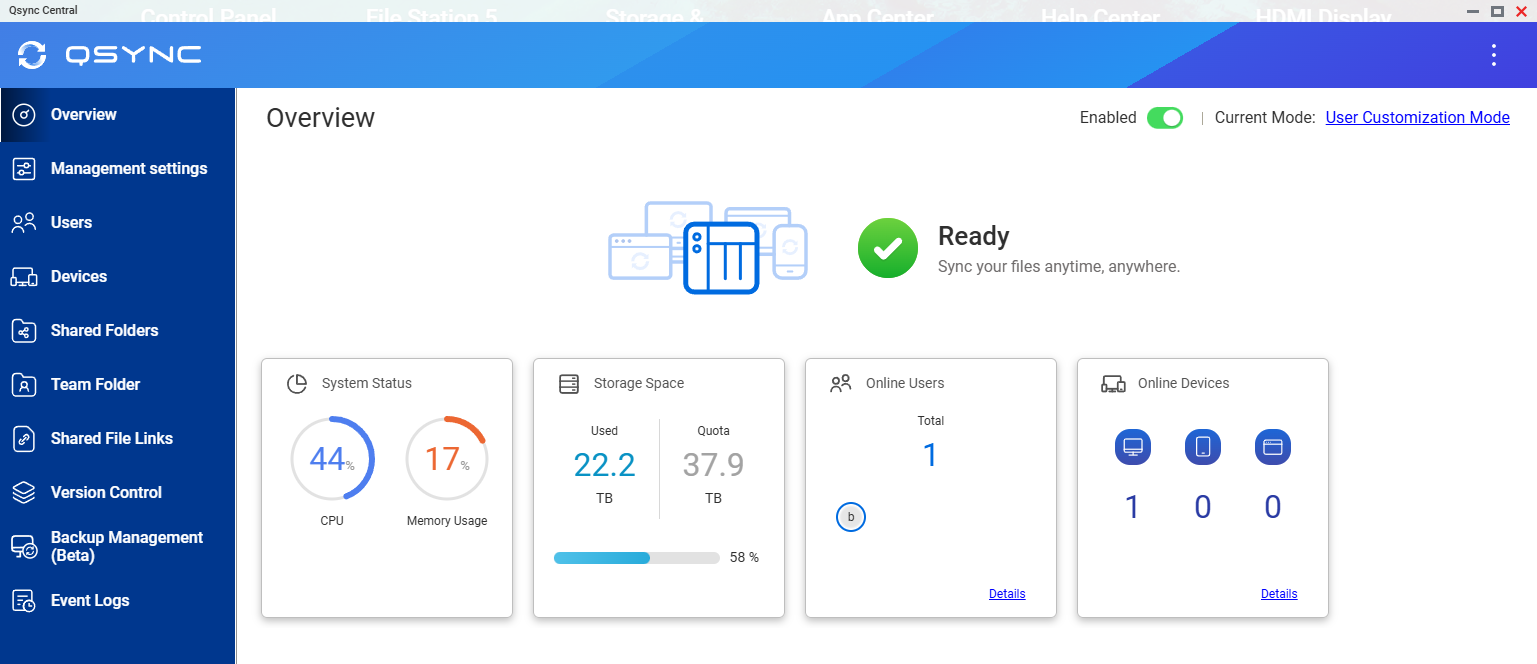Click the 'Current Mode:' label
The width and height of the screenshot is (1537, 664).
pos(1265,118)
